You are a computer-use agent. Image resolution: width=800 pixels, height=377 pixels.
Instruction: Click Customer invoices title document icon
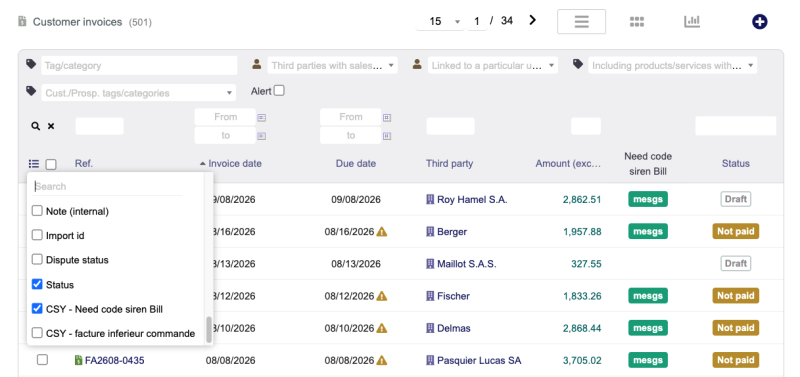(22, 22)
